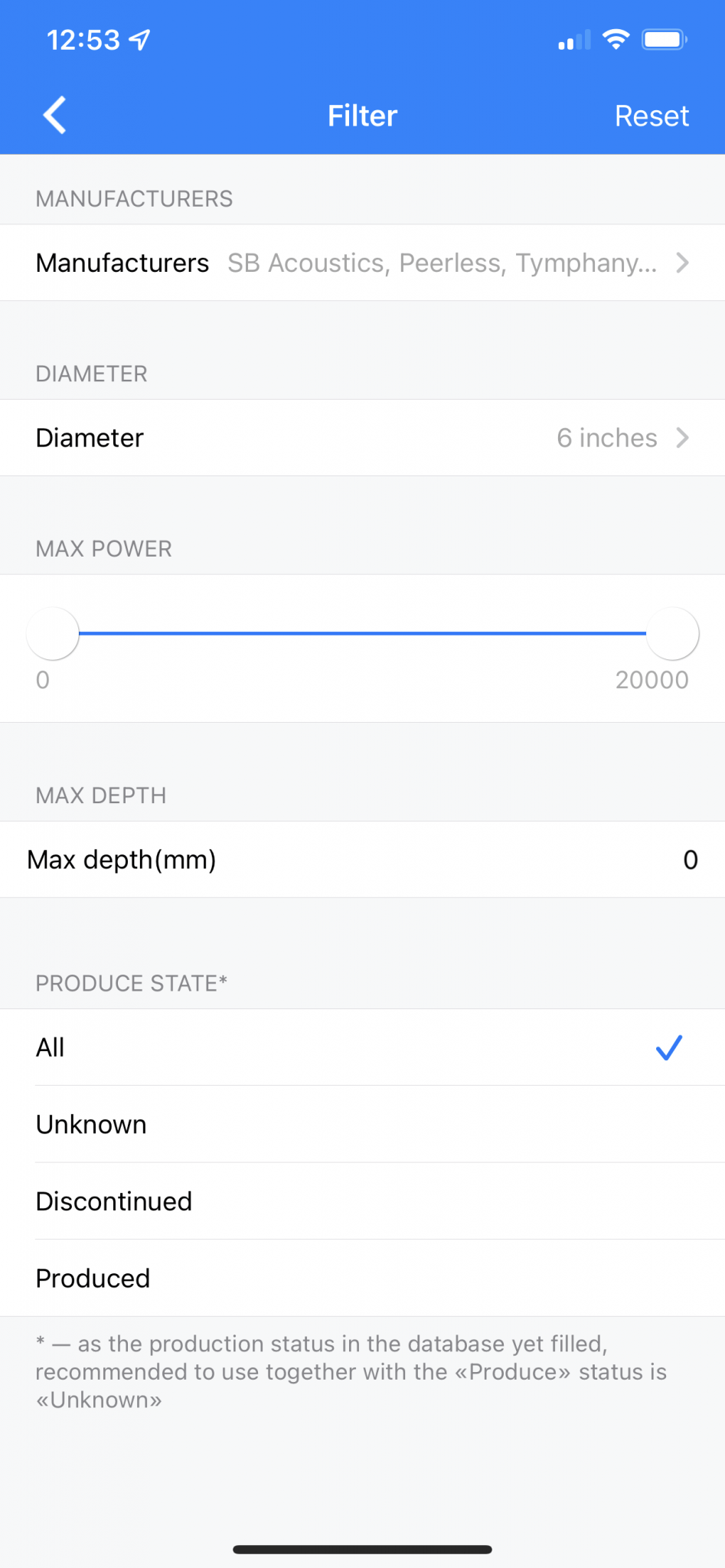
Task: Tap the blue checkmark next to All
Action: pos(669,1047)
